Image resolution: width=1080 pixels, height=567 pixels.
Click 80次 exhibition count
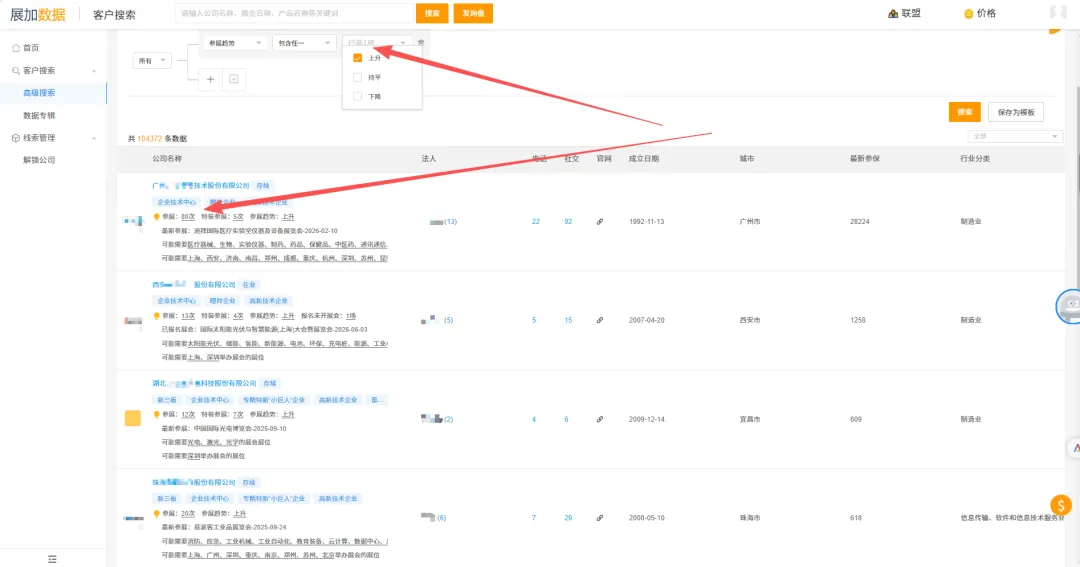(188, 217)
